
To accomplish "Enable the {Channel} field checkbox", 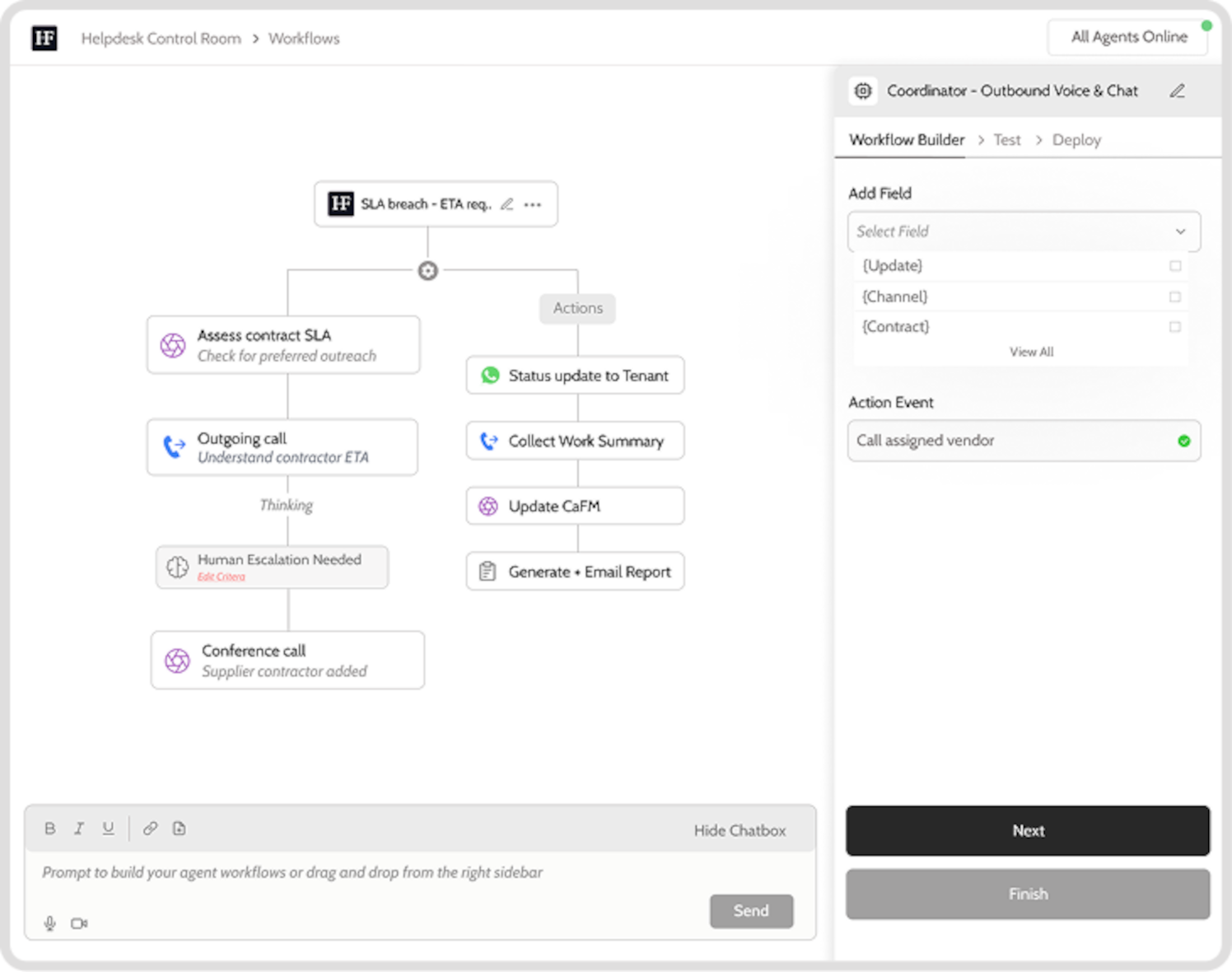I will [1176, 296].
